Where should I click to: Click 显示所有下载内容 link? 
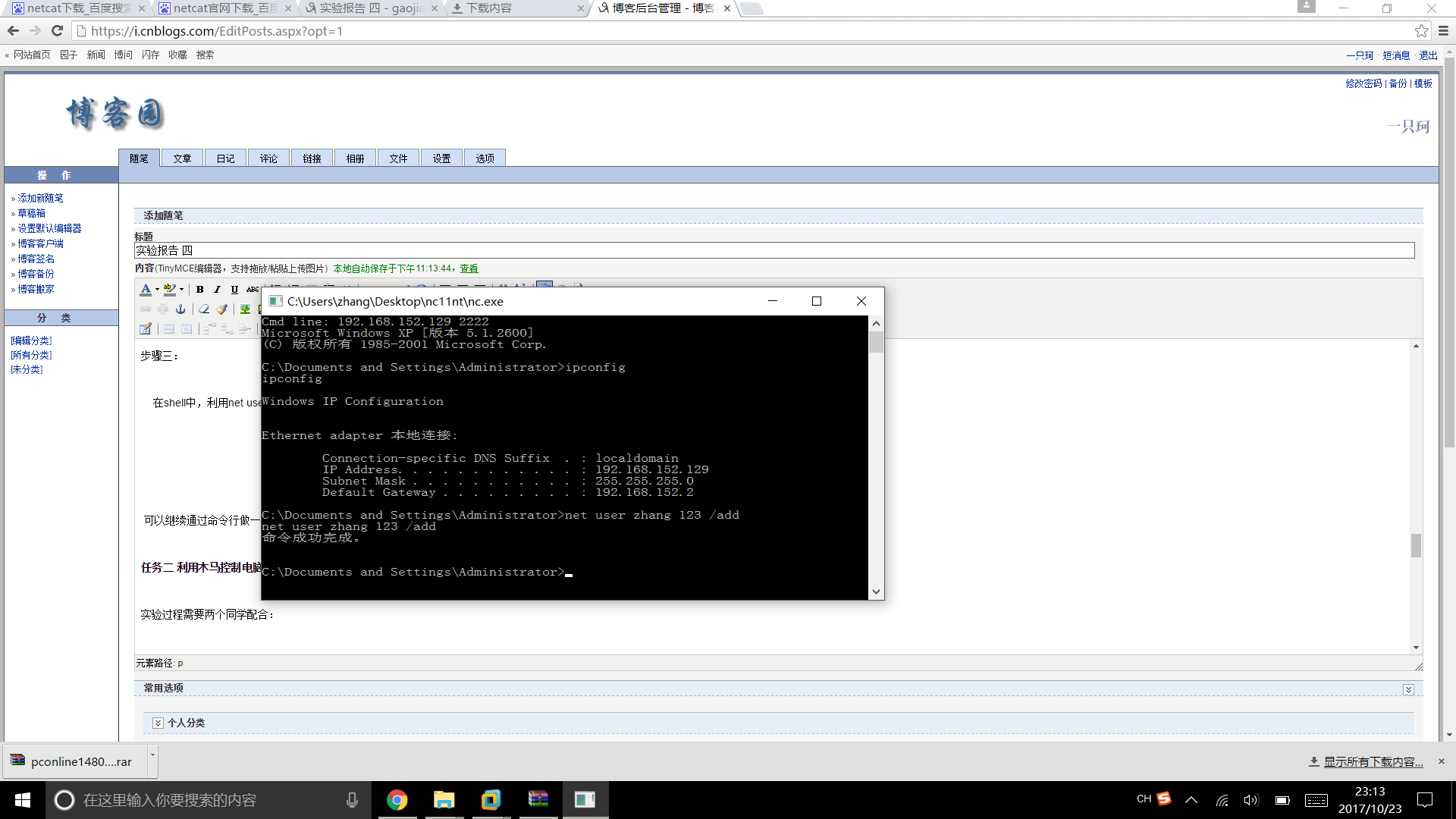1373,762
